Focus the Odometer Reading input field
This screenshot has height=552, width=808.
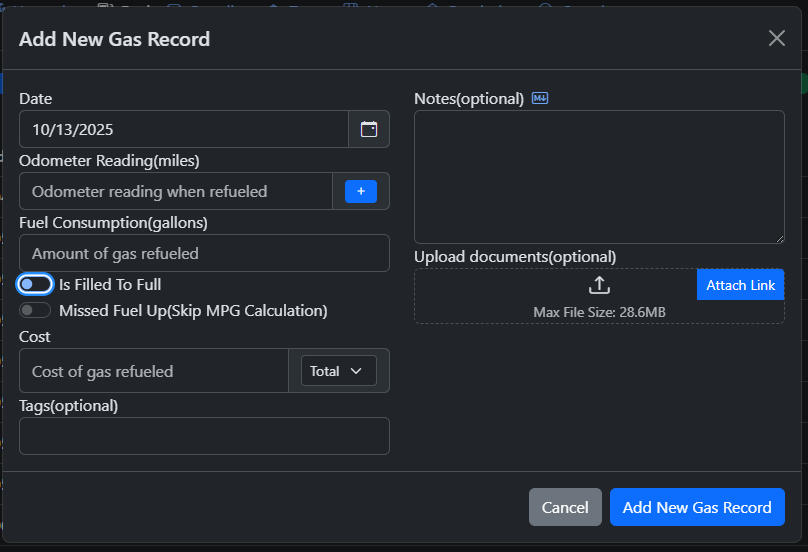click(x=176, y=191)
